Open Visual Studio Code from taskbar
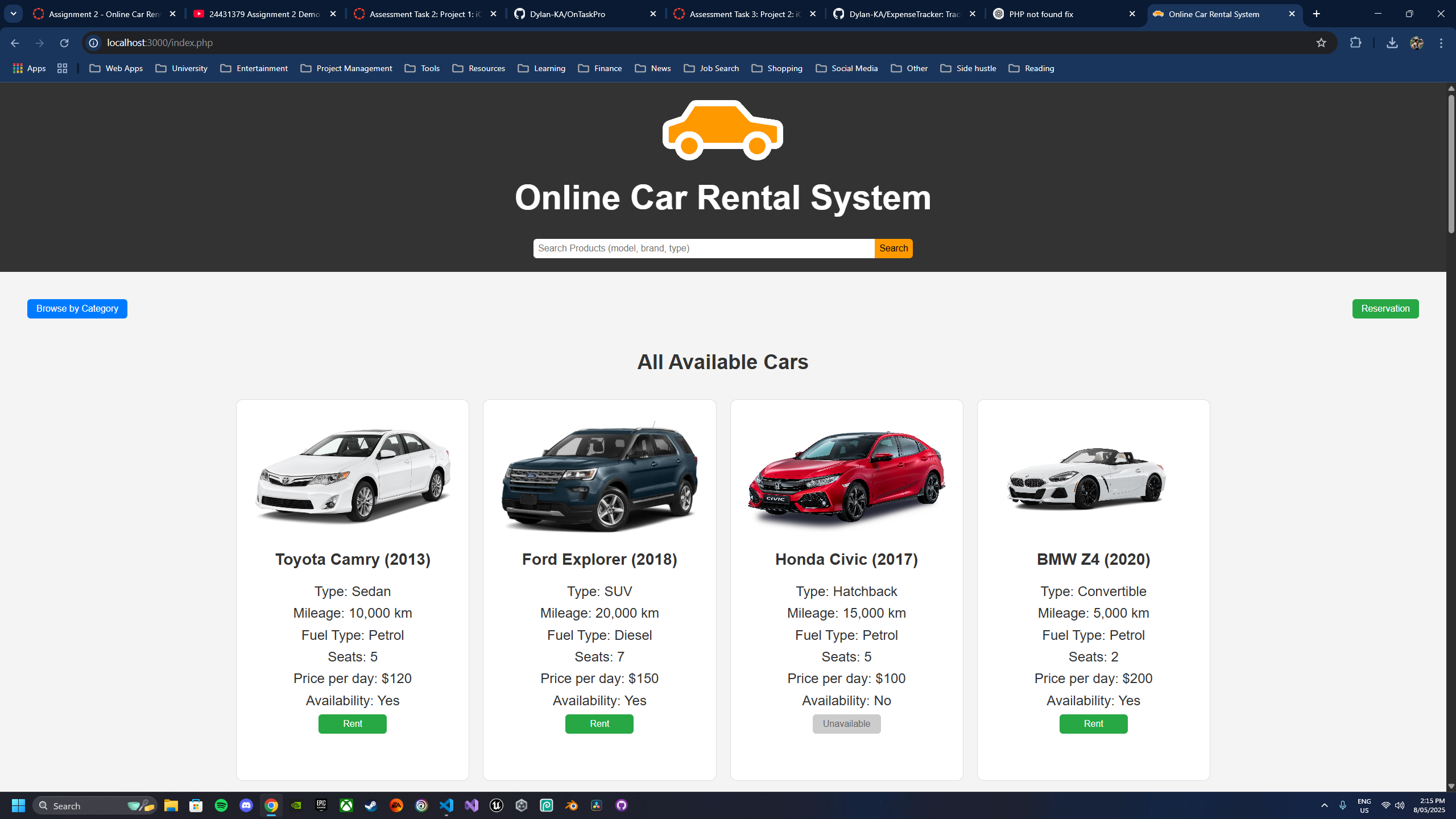Screen dimensions: 1456x819 [446, 805]
